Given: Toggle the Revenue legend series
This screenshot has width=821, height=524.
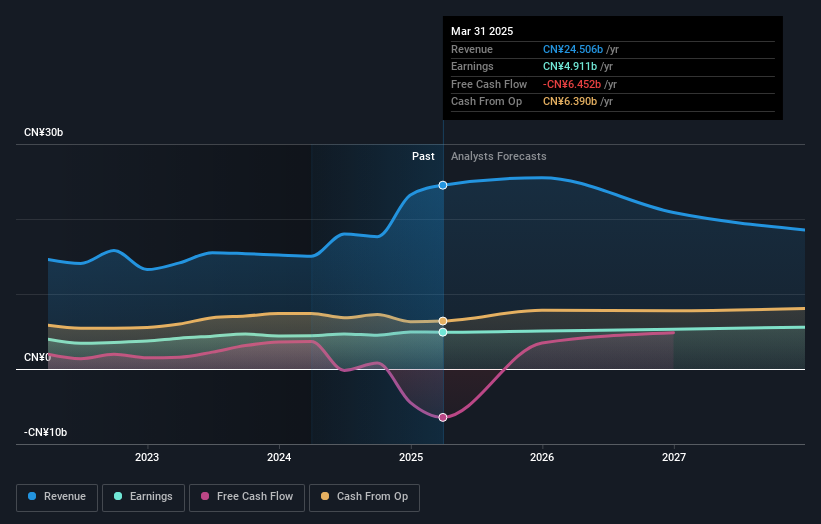Looking at the screenshot, I should 57,497.
